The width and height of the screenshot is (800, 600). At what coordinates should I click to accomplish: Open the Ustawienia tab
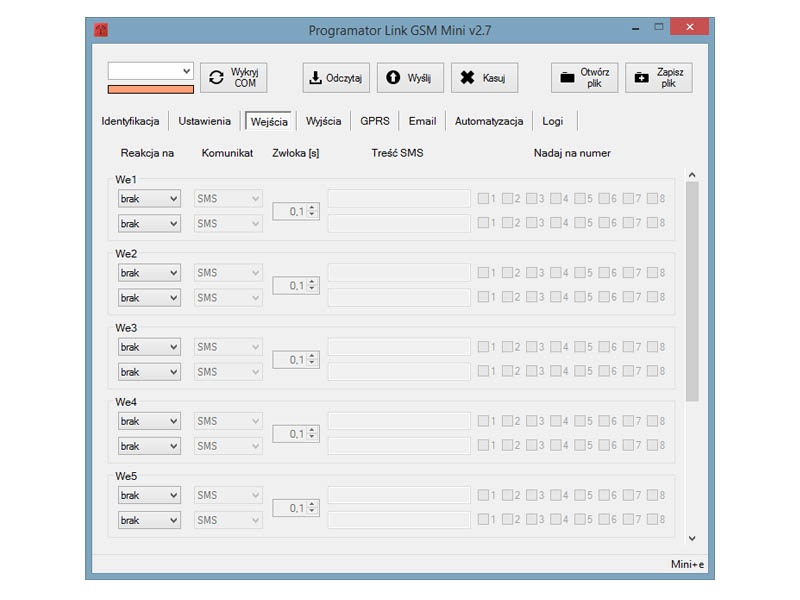(x=204, y=121)
